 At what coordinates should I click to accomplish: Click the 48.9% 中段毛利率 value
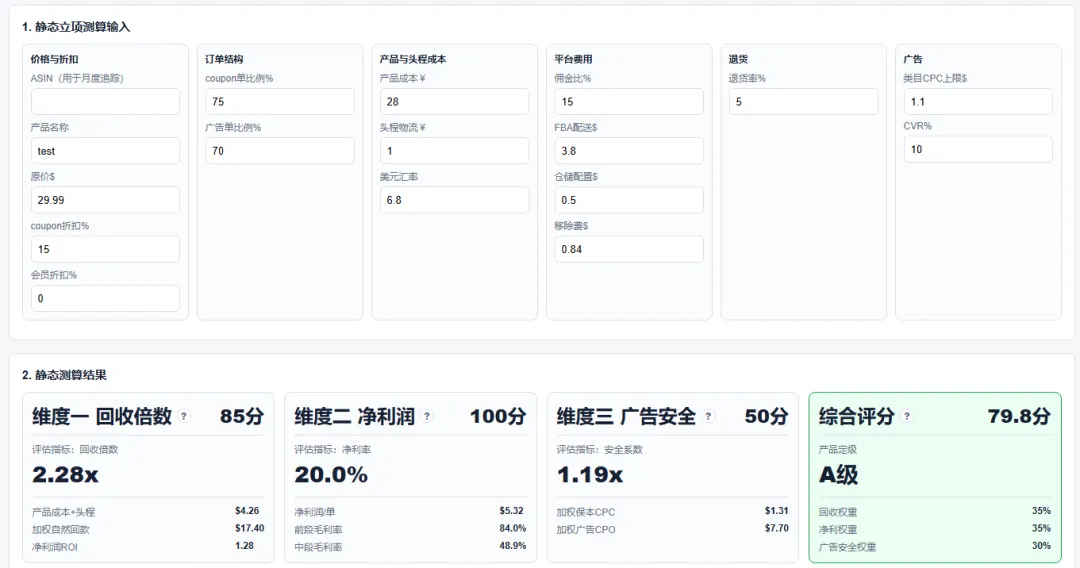[x=512, y=545]
